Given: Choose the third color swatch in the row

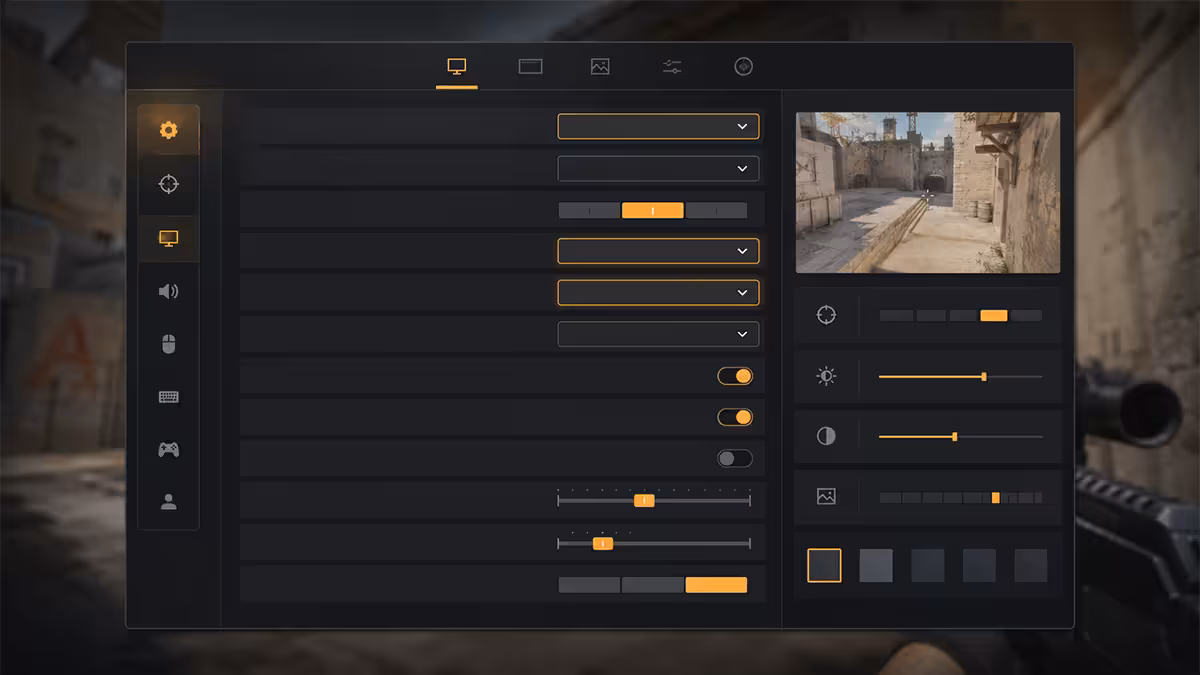Looking at the screenshot, I should point(927,565).
